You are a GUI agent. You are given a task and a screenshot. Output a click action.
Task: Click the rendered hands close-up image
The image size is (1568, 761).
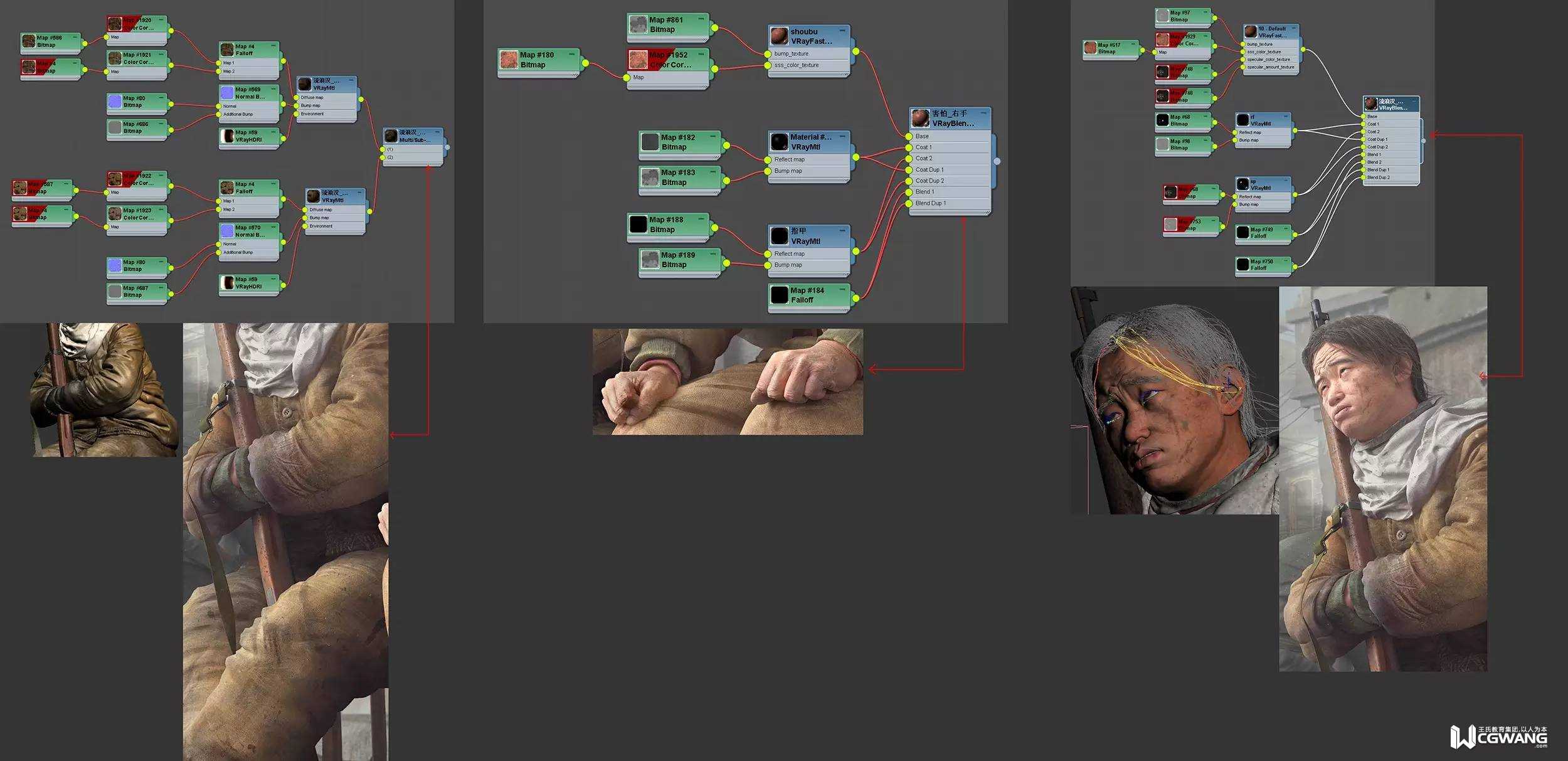click(x=728, y=381)
